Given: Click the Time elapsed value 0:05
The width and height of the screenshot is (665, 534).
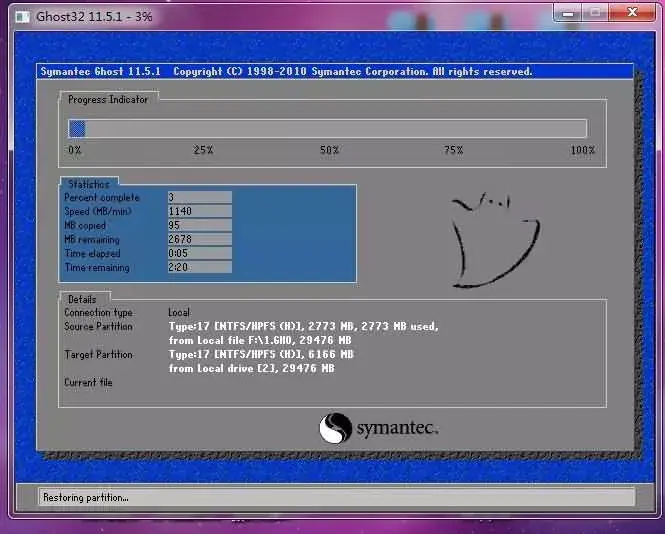Looking at the screenshot, I should point(200,253).
